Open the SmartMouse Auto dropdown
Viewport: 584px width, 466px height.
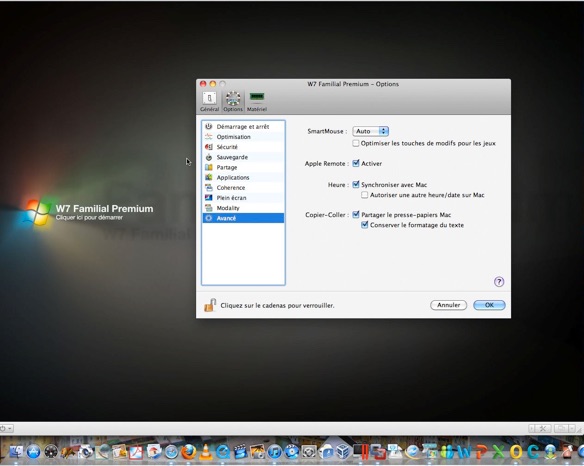(370, 131)
